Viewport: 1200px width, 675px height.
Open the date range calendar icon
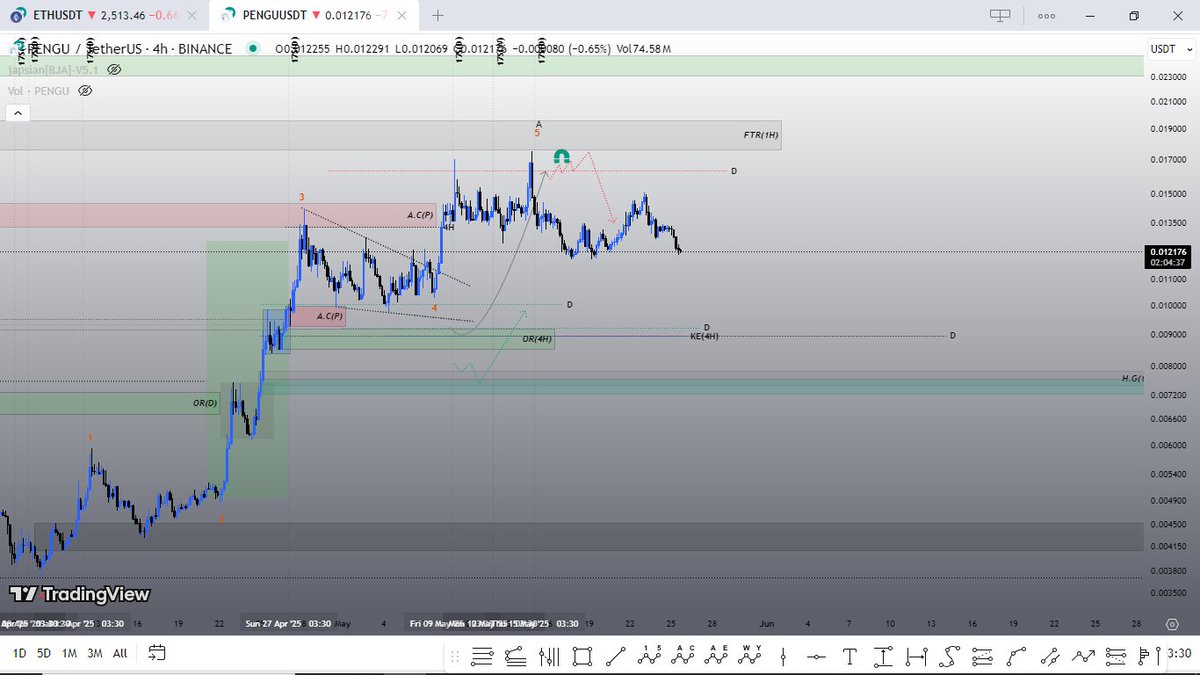(x=157, y=653)
